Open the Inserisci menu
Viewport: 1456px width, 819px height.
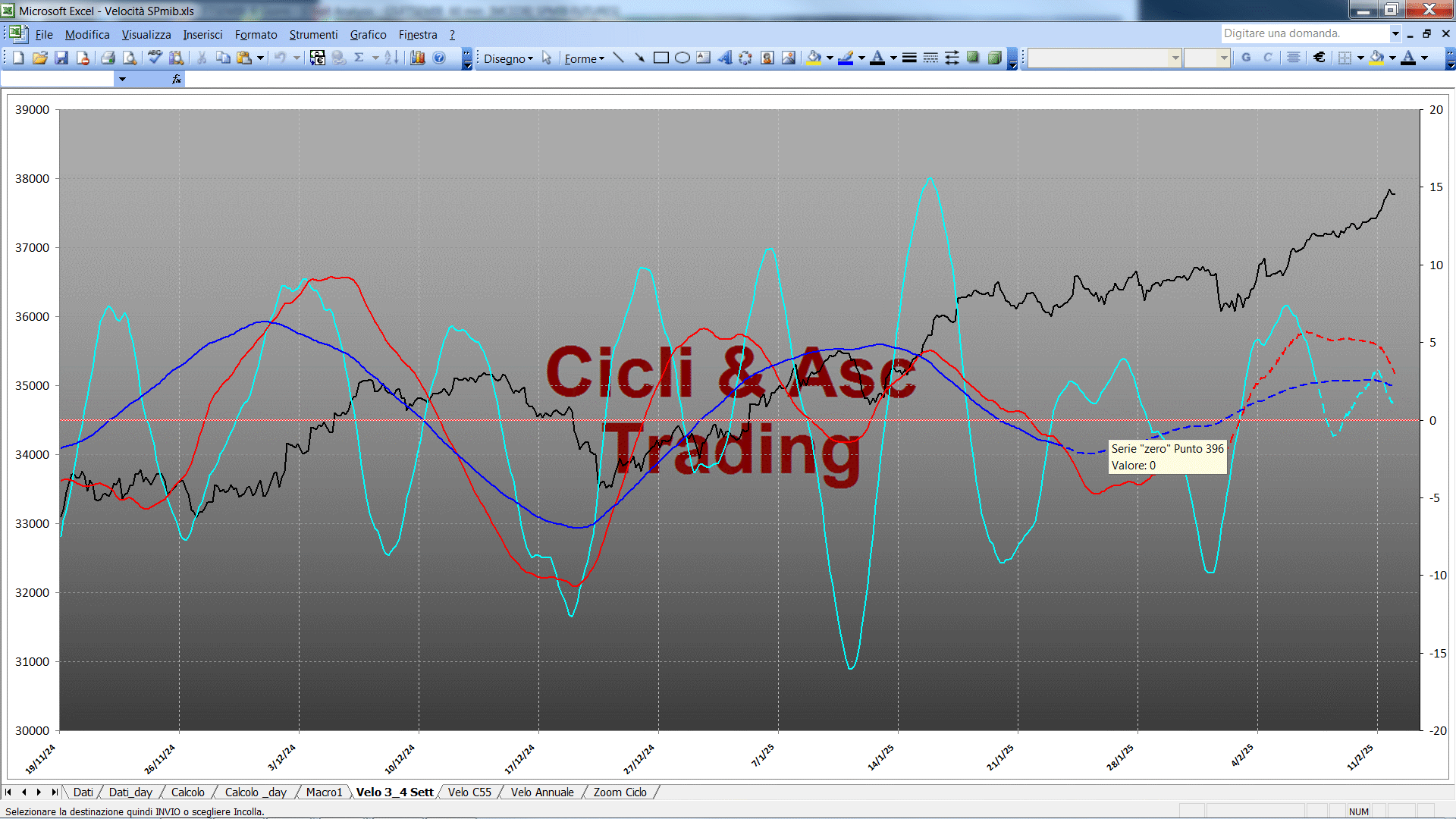click(202, 34)
